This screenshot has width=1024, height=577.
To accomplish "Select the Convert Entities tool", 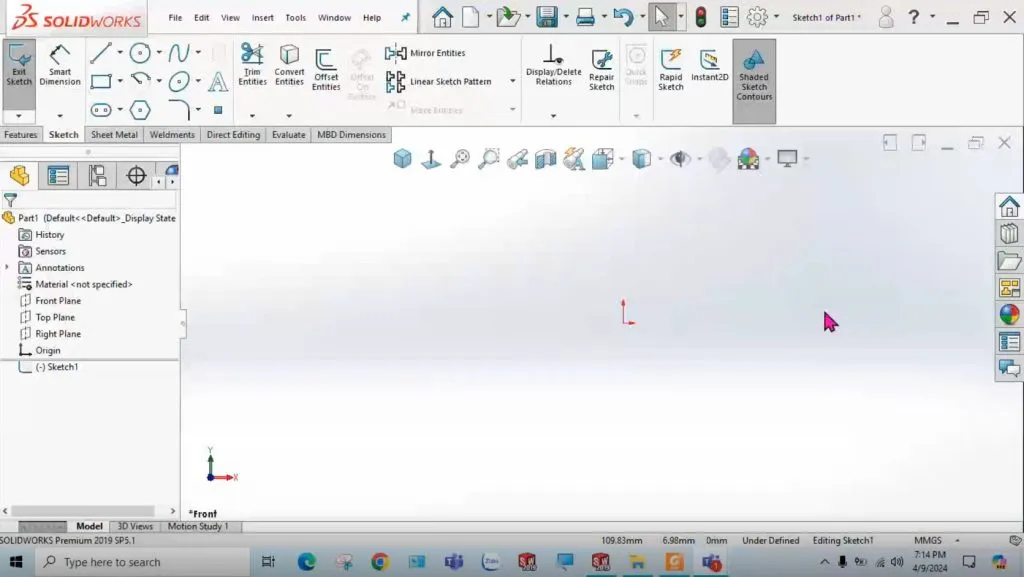I will (x=289, y=68).
